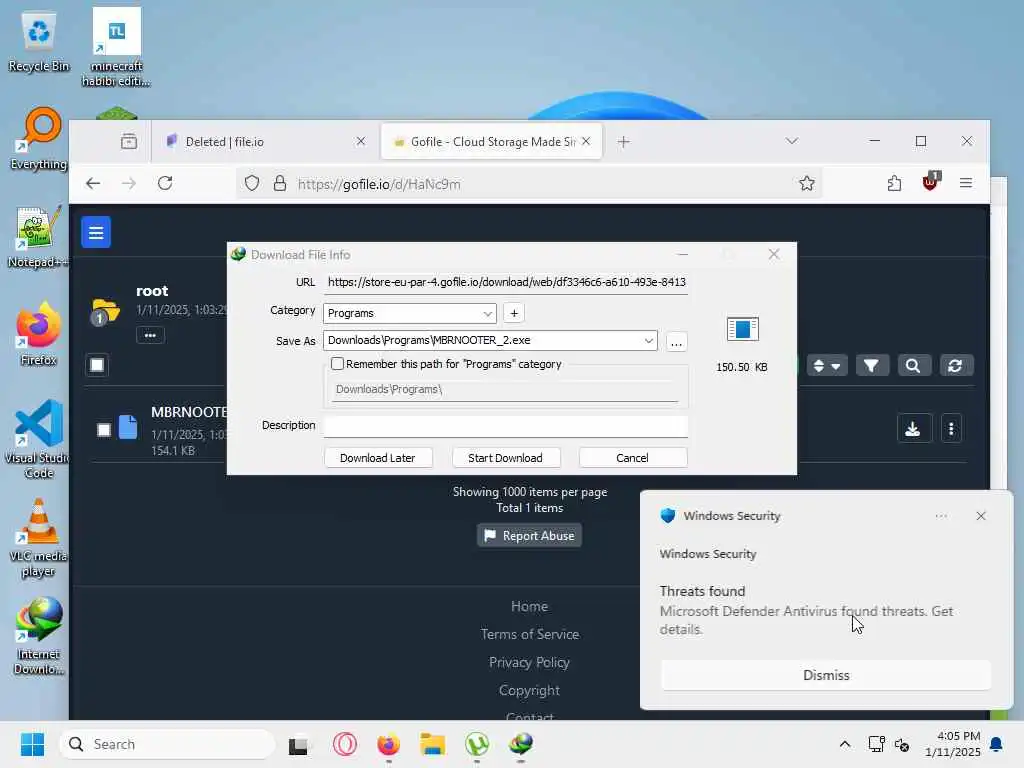This screenshot has height=768, width=1024.
Task: Click Gofile search magnifier icon
Action: 913,366
